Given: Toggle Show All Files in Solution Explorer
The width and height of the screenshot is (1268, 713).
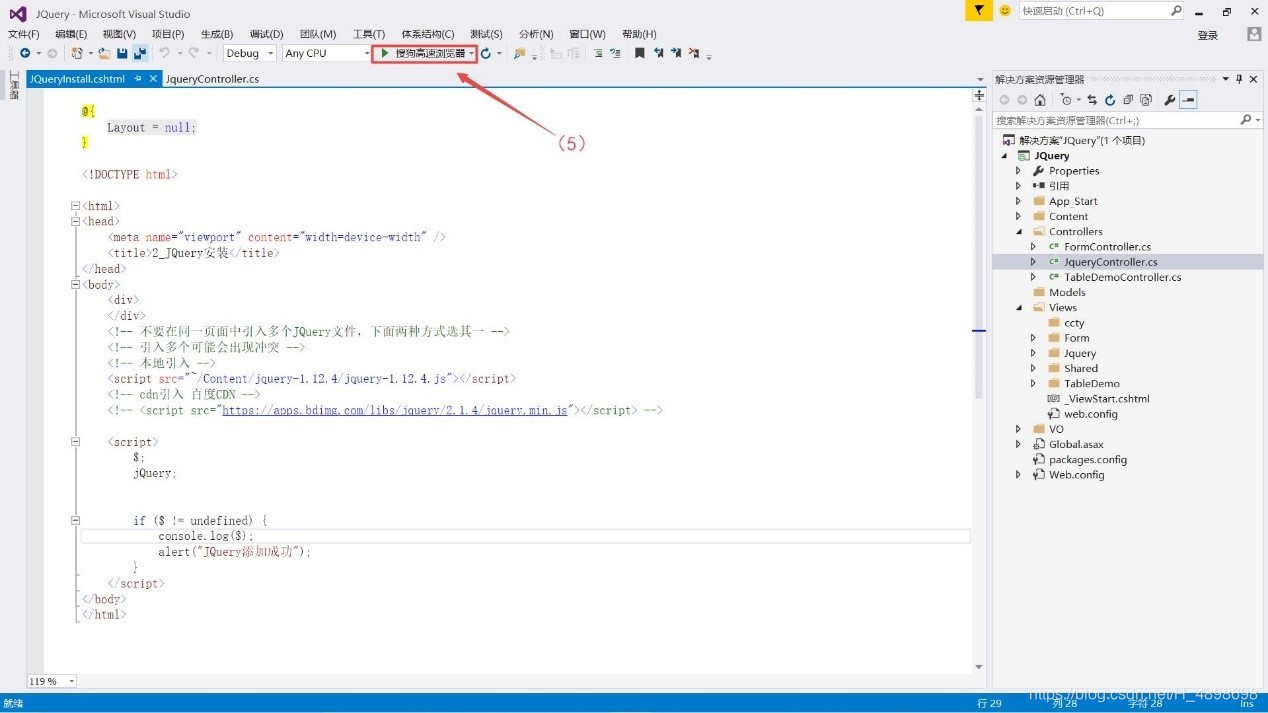Looking at the screenshot, I should tap(1146, 100).
